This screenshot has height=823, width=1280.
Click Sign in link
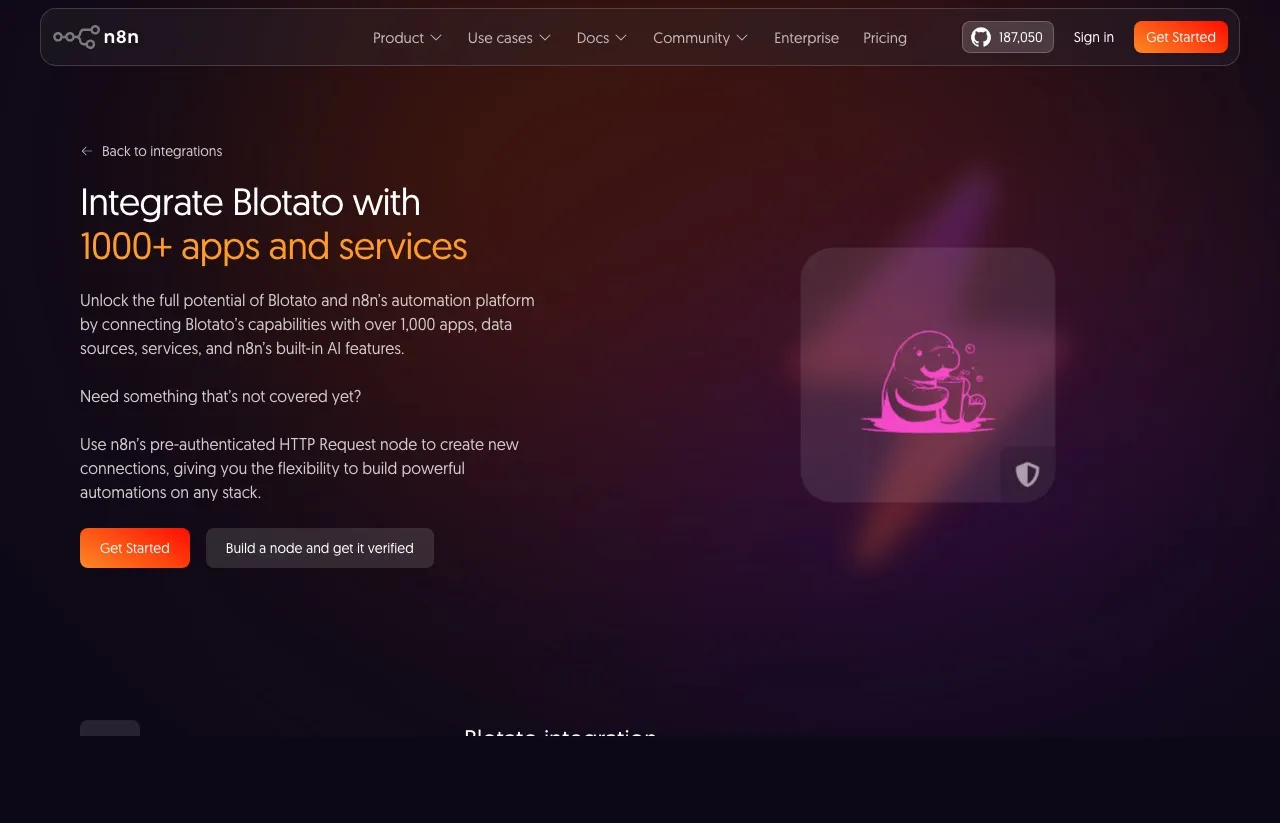[x=1093, y=37]
